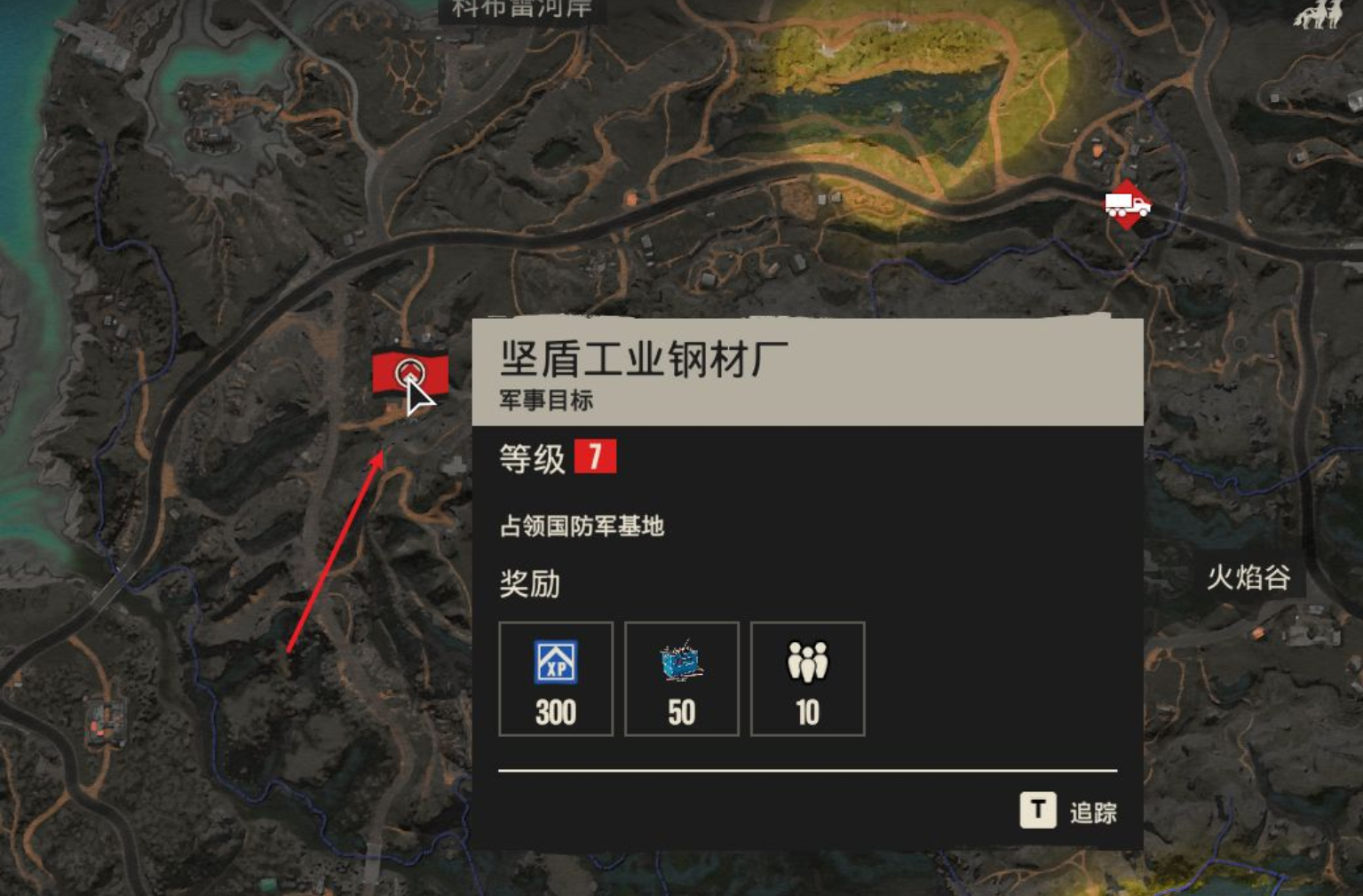This screenshot has height=896, width=1363.
Task: Click the 占领国防军基地 objective text
Action: [x=582, y=527]
